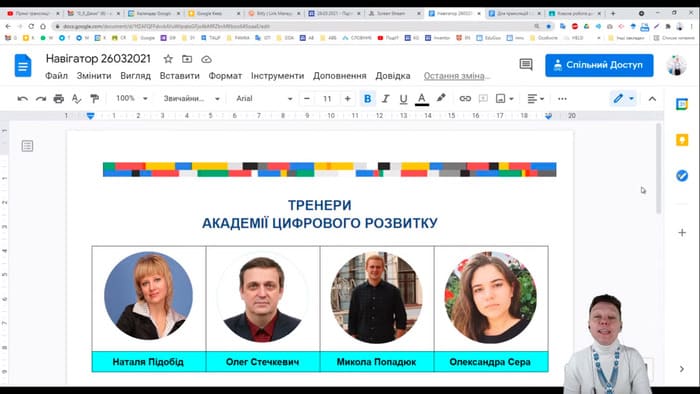Viewport: 700px width, 394px height.
Task: Open the text color picker
Action: click(421, 99)
